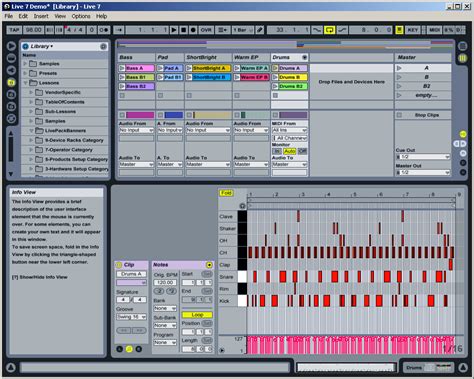Launch the Bass A clip
The height and width of the screenshot is (379, 474).
point(137,68)
